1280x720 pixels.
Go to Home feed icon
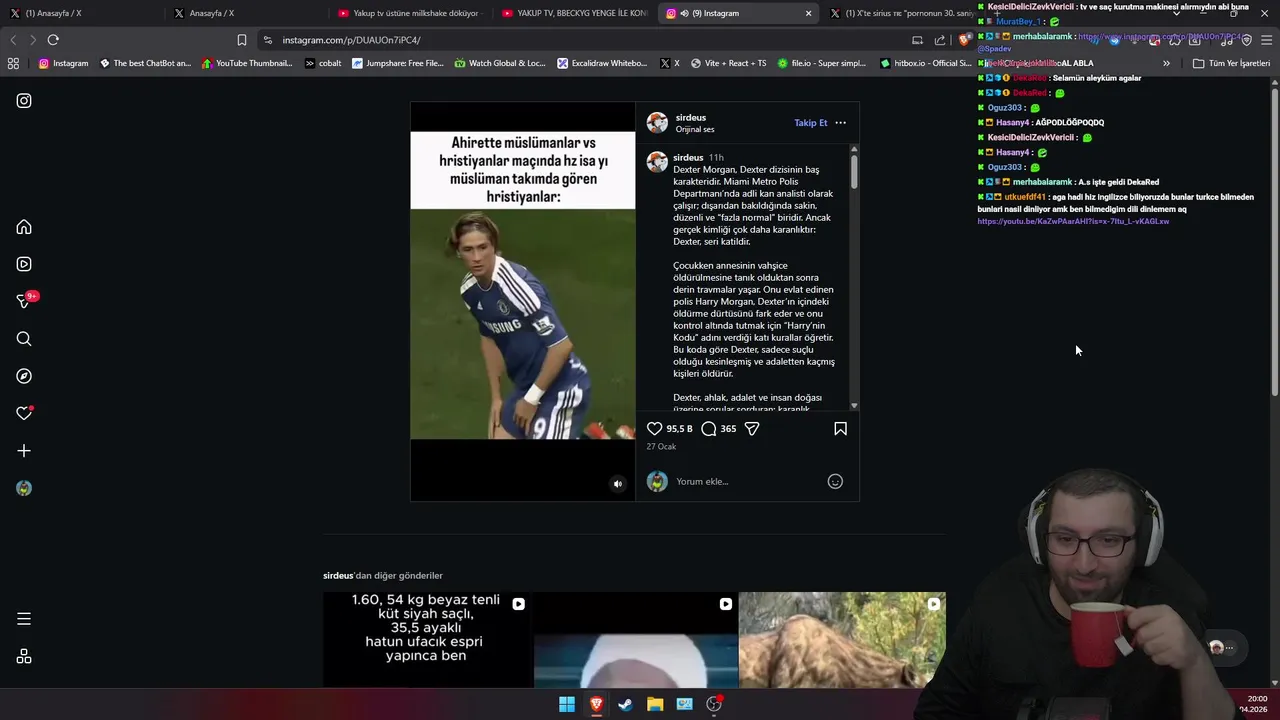click(x=24, y=227)
